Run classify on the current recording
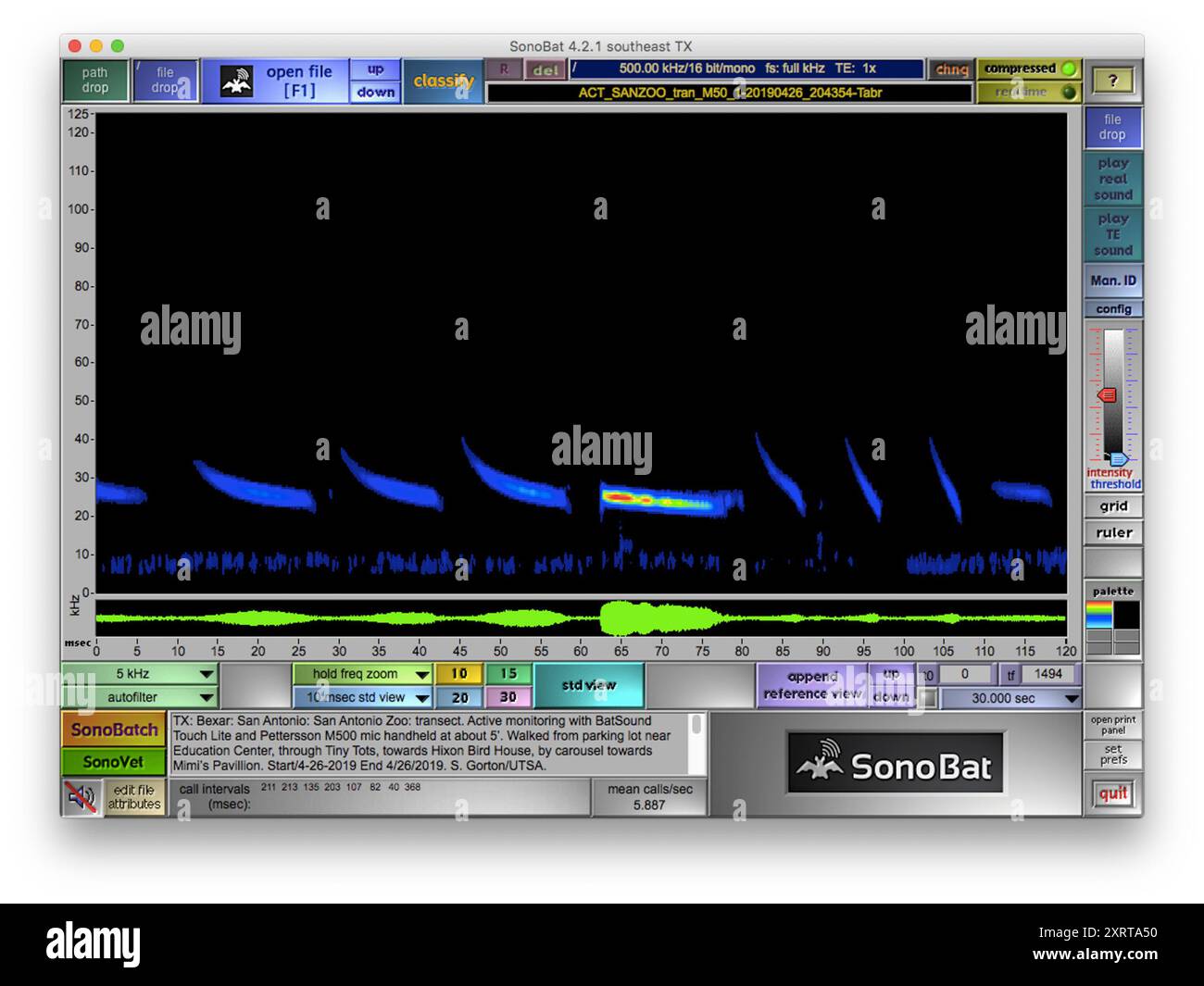This screenshot has height=986, width=1204. pos(443,81)
